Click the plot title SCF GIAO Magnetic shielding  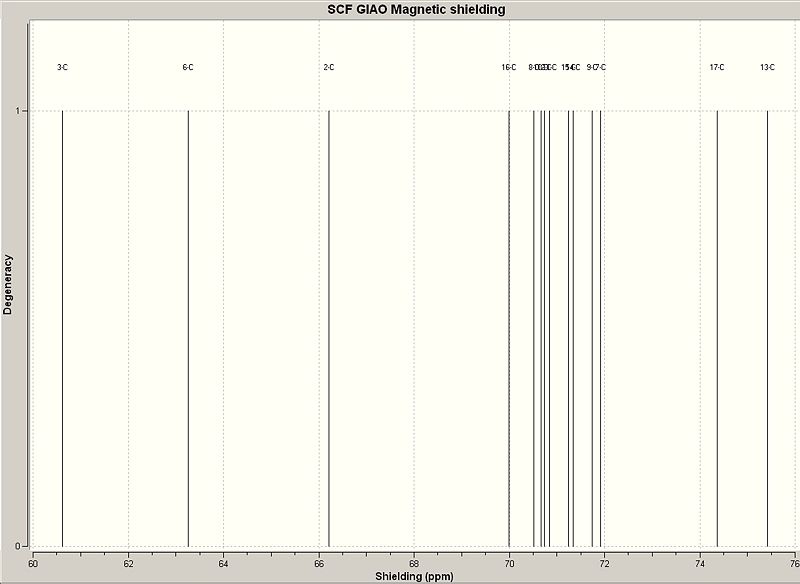point(416,9)
